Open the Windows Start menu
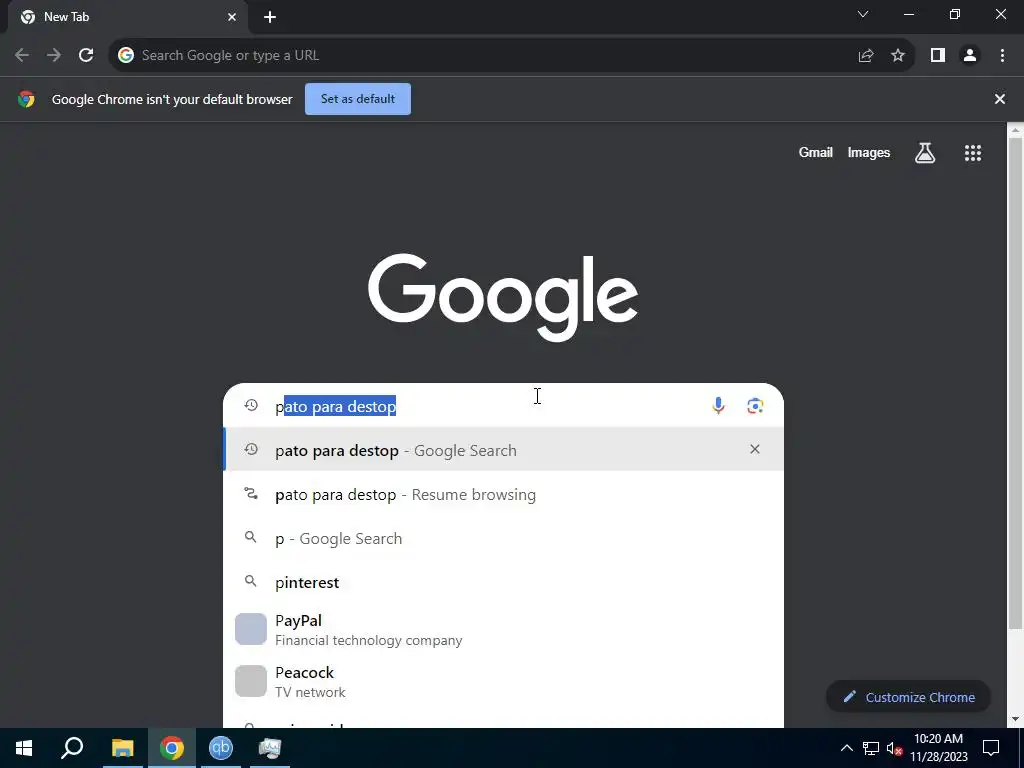1024x768 pixels. pos(24,748)
